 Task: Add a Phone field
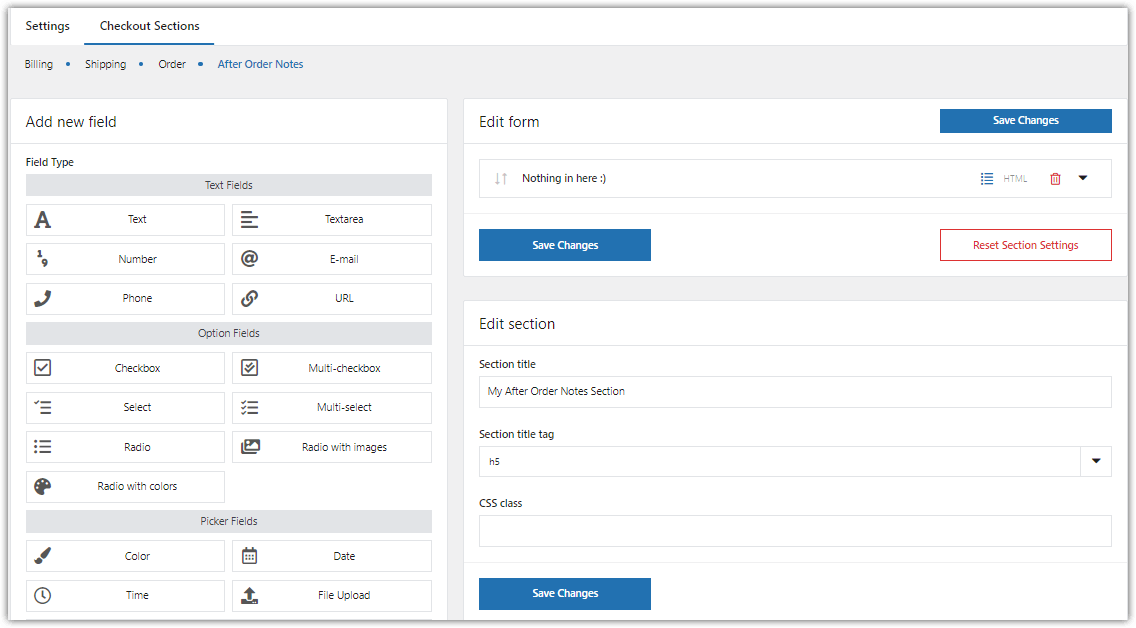tap(125, 298)
